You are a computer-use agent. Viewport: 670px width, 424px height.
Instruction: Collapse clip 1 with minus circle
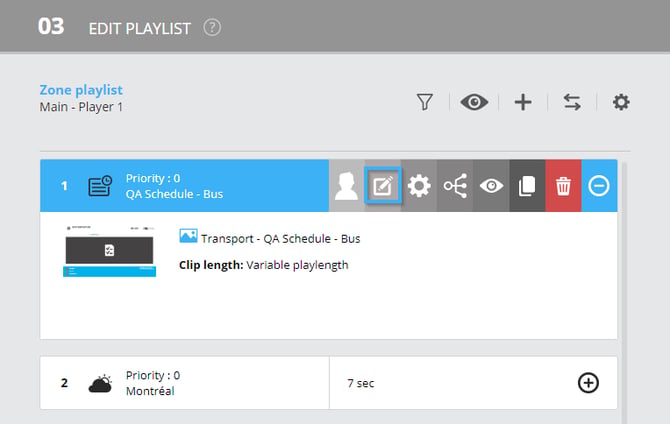click(x=599, y=186)
